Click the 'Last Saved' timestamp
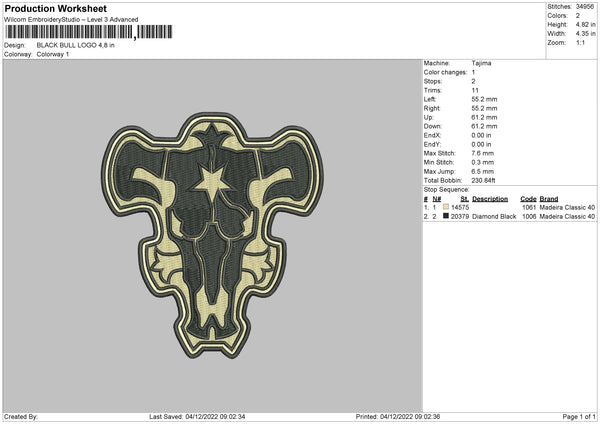The image size is (600, 424). pos(197,416)
